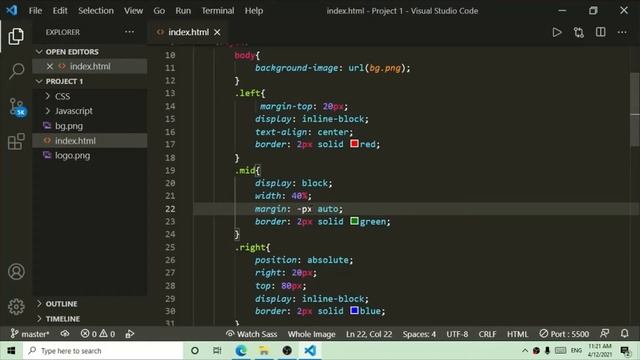The image size is (640, 360).
Task: Open Microsoft Edge from the taskbar
Action: 241,351
